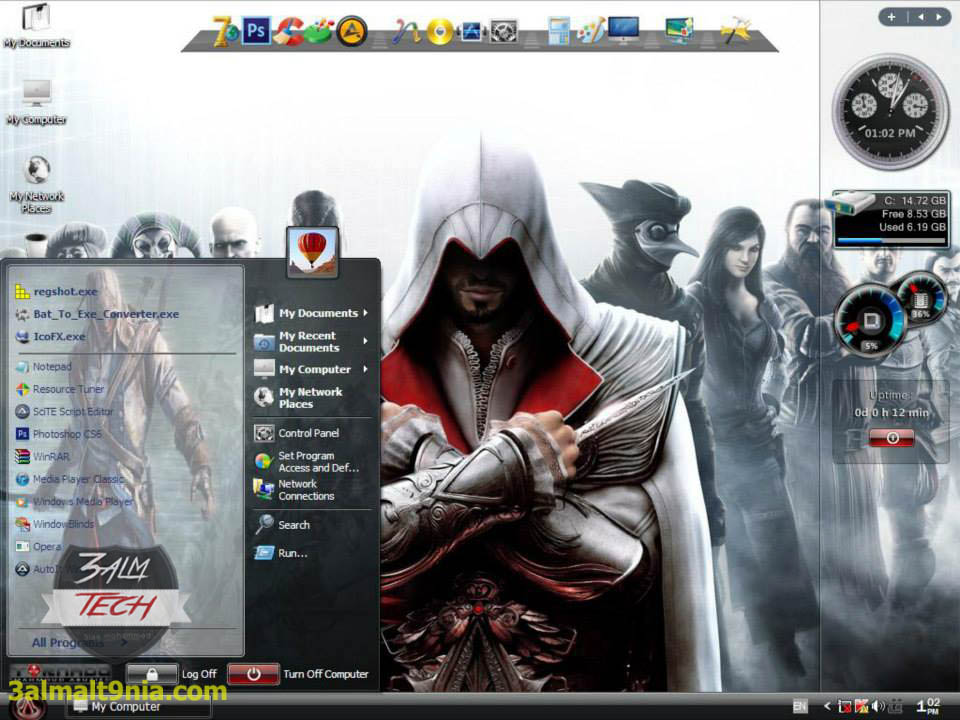Open My Computer desktop icon
Viewport: 960px width, 720px height.
(37, 102)
